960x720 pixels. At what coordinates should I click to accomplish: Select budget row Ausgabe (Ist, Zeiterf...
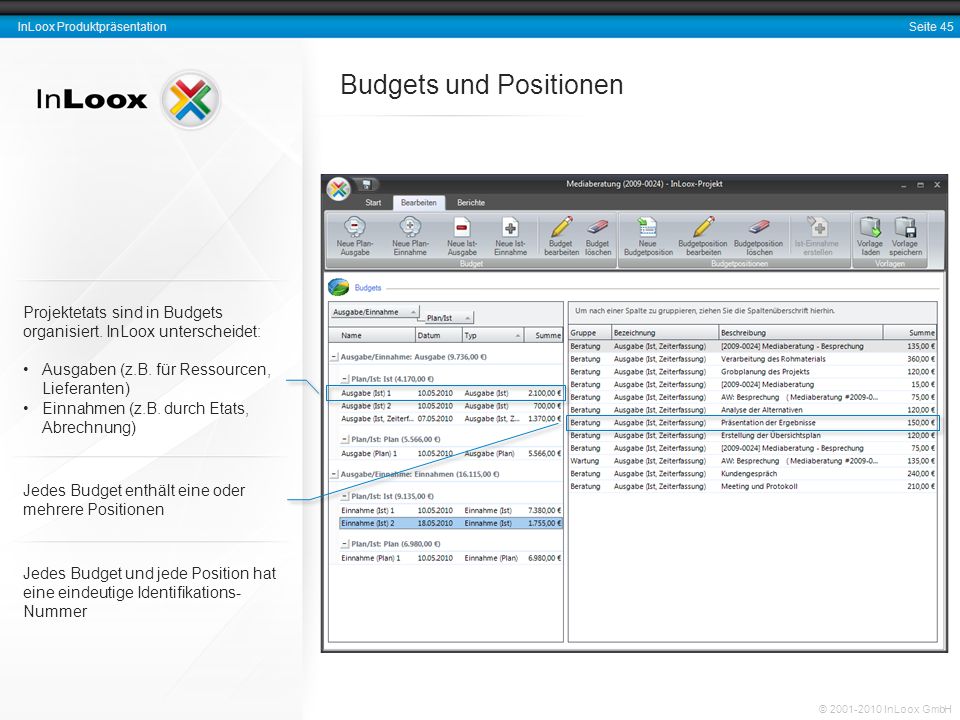[x=451, y=419]
